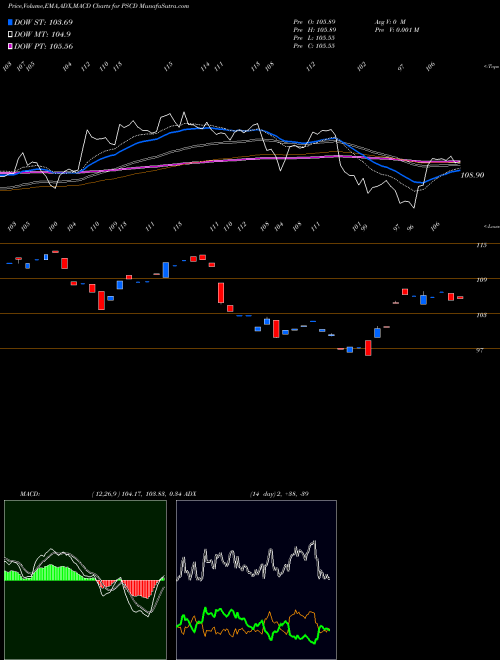Click the 115 axis label on candlestick chart
This screenshot has height=660, width=500.
pos(481,245)
